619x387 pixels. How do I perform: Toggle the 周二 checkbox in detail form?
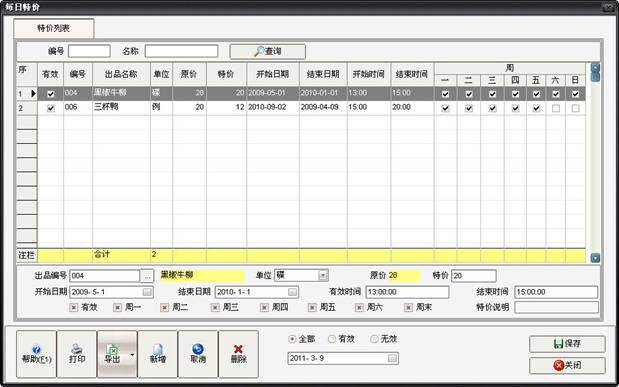pos(165,308)
